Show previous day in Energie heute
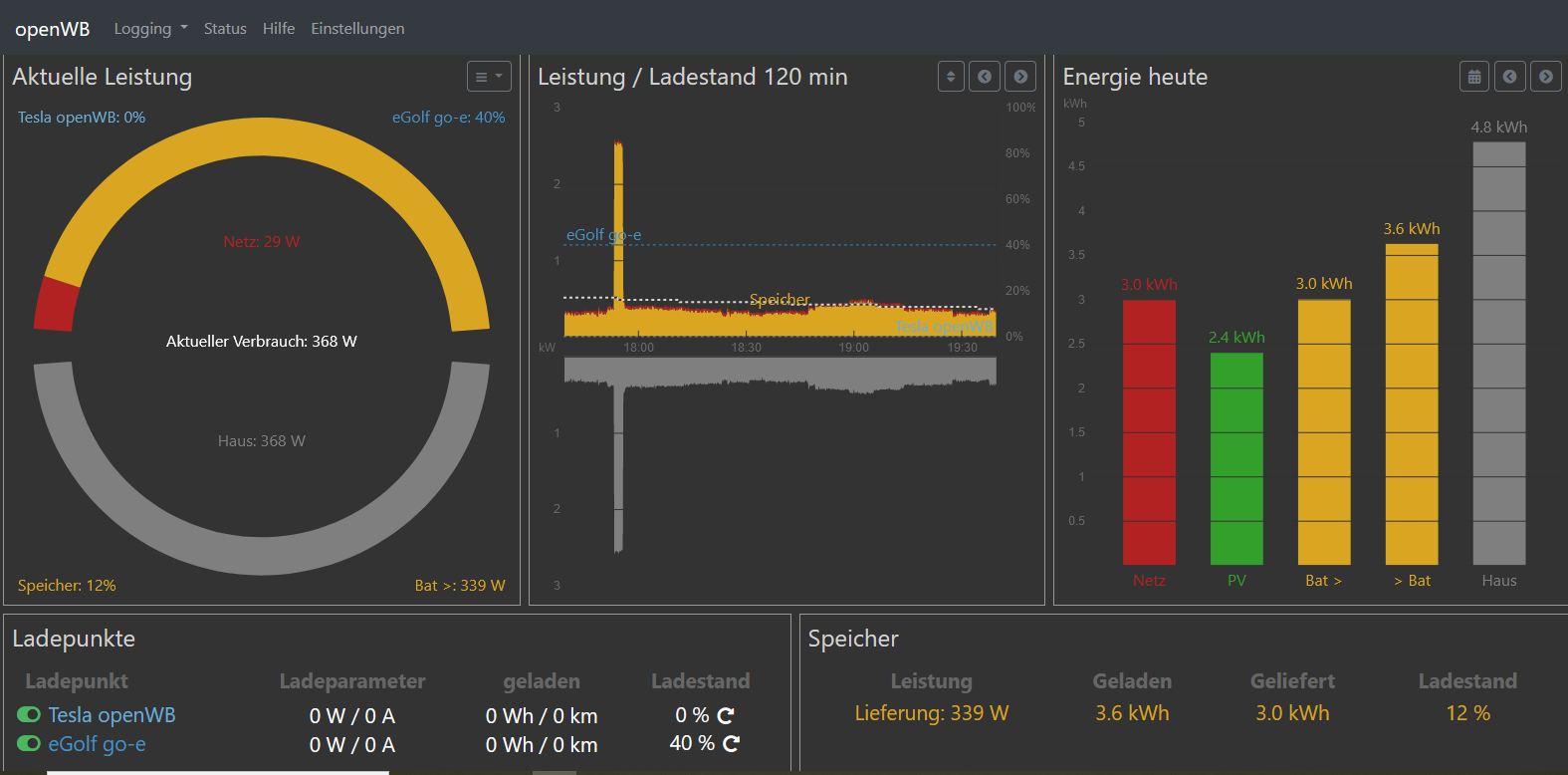The image size is (1568, 775). click(x=1510, y=77)
